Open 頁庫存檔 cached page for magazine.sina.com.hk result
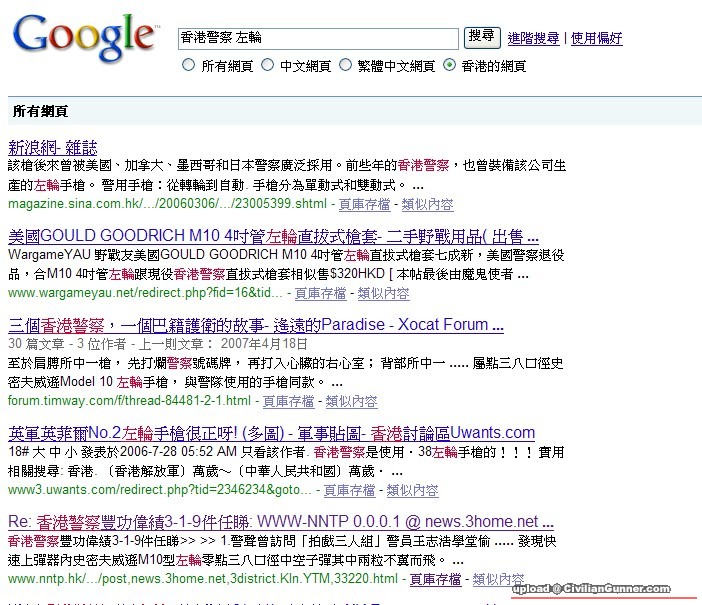The image size is (702, 605). click(364, 204)
